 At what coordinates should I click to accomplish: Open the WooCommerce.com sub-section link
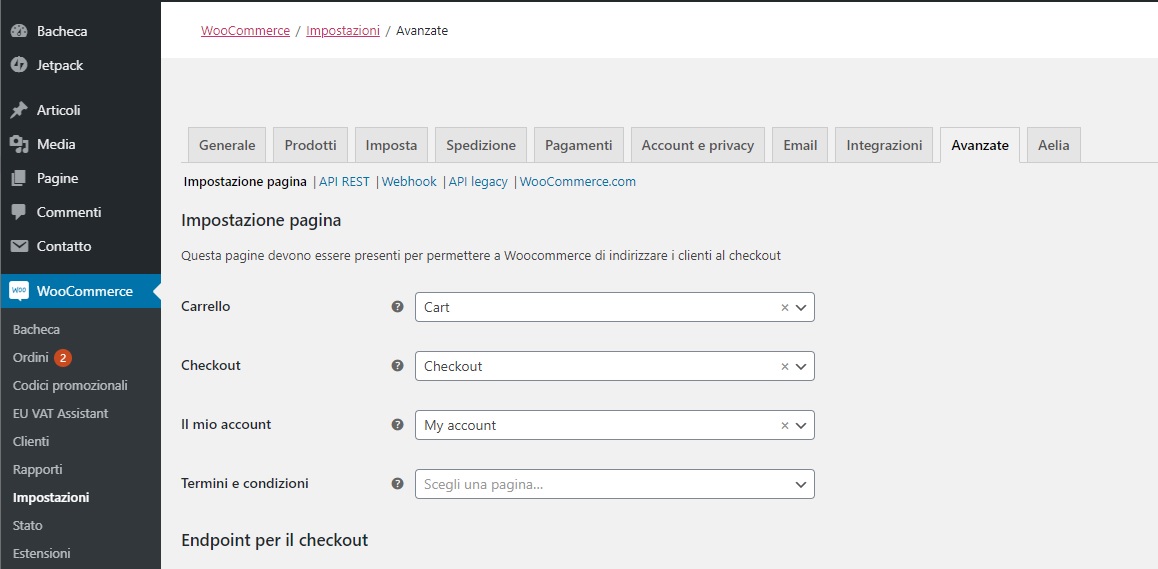pos(578,182)
